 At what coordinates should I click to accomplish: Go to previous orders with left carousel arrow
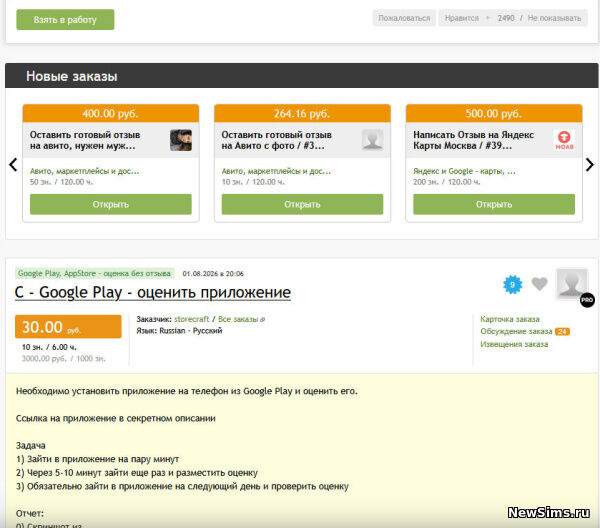(13, 165)
